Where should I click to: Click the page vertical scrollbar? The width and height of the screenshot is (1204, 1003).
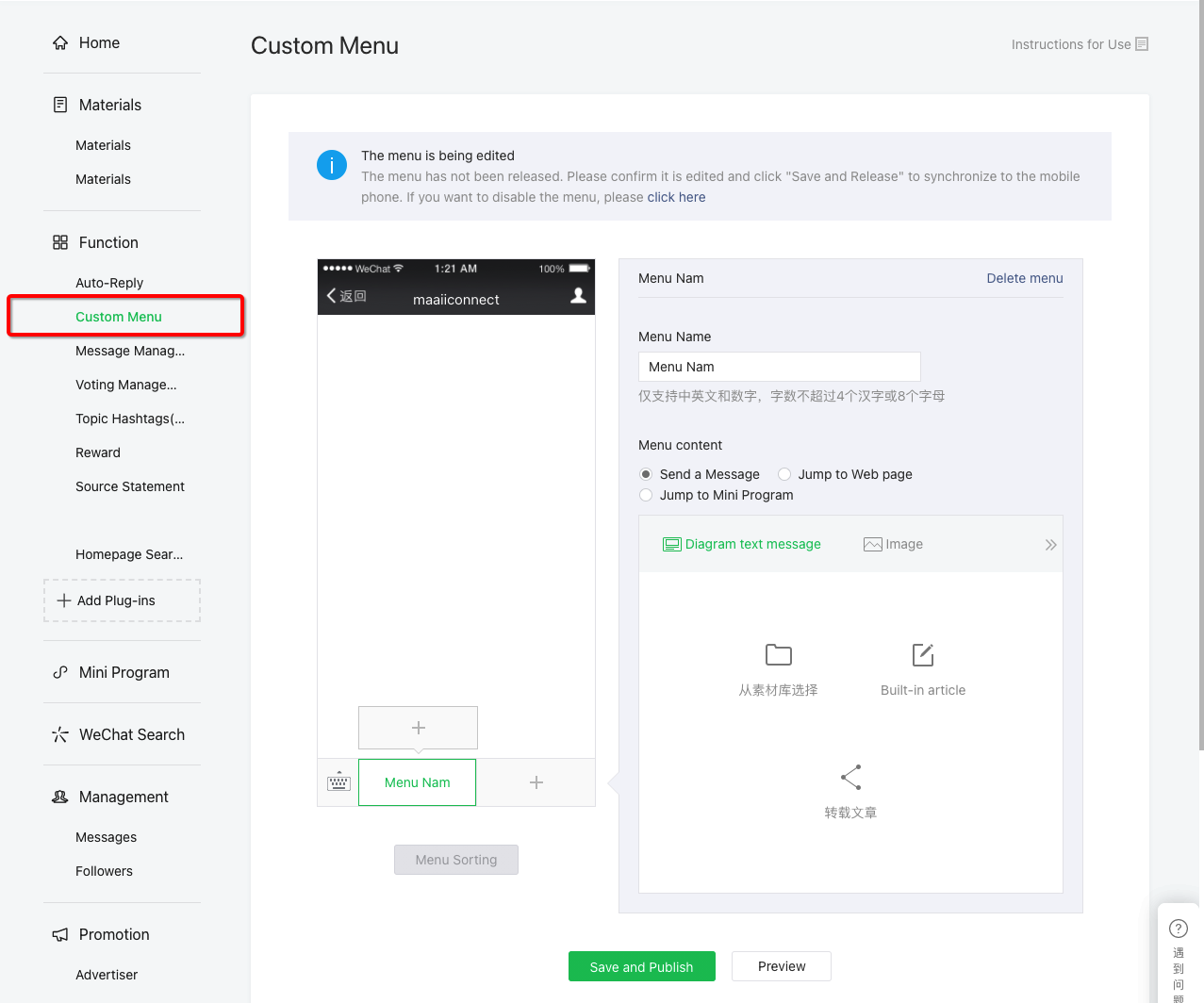(x=1201, y=377)
